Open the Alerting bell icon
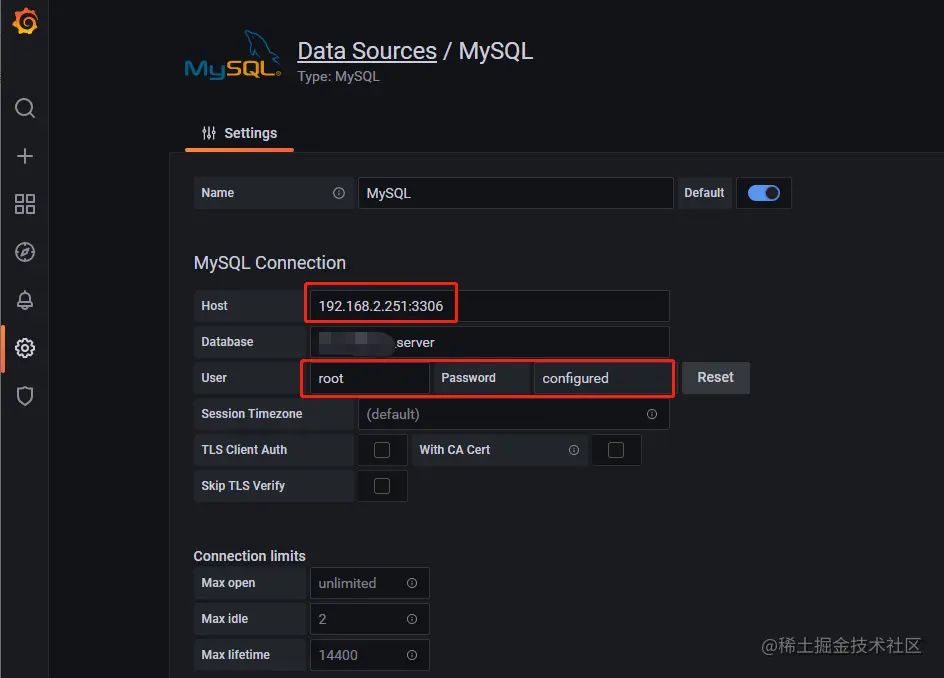 [25, 300]
